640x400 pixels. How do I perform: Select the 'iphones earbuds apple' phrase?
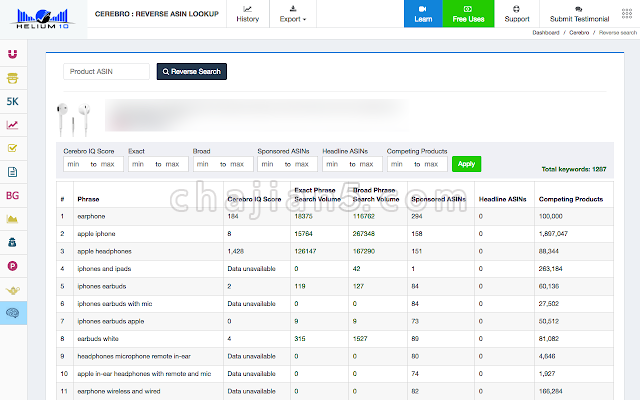click(x=111, y=321)
